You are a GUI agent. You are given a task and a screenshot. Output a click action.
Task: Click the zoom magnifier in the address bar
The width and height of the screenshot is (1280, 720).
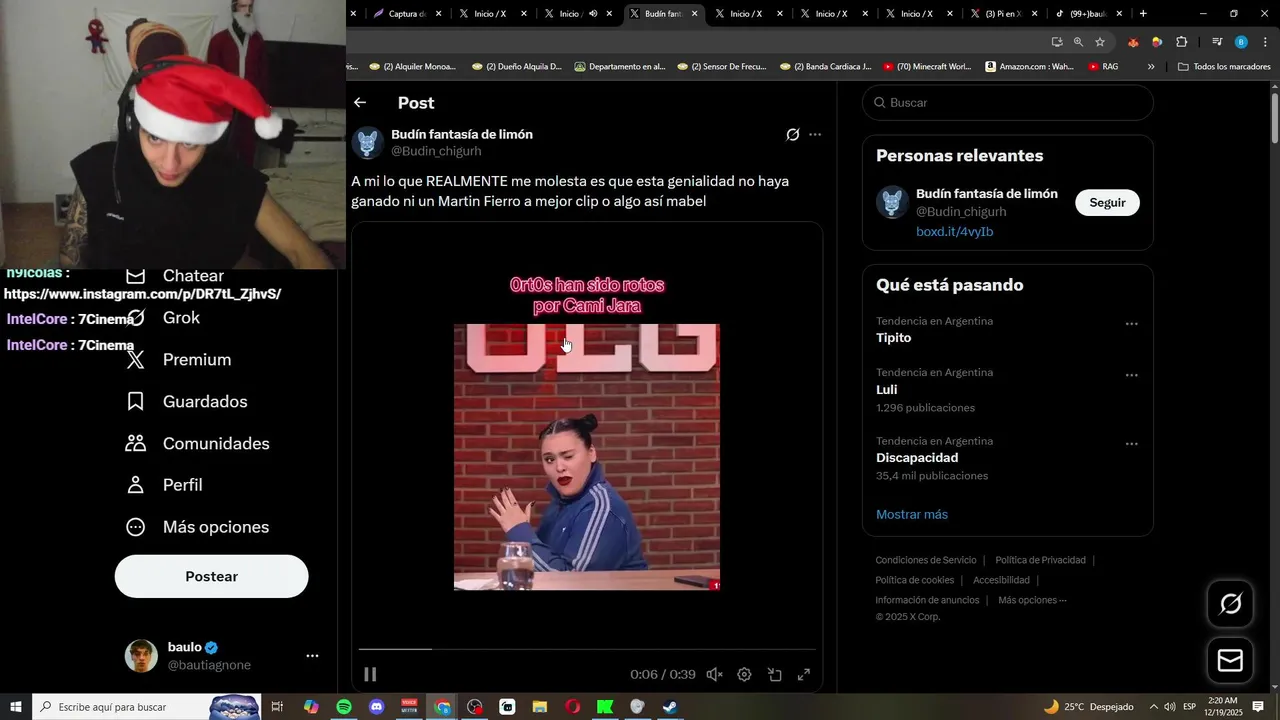[x=1078, y=42]
